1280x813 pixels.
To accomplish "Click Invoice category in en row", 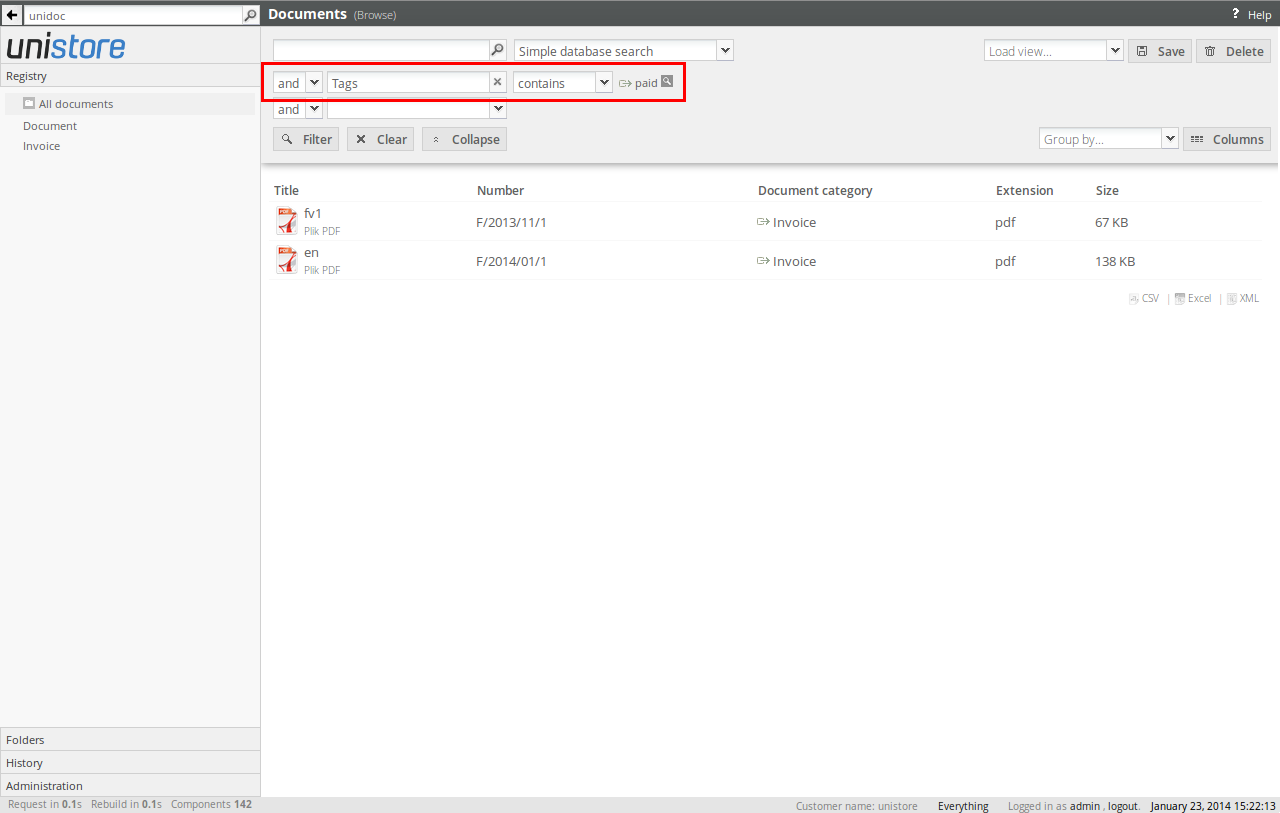I will point(794,261).
